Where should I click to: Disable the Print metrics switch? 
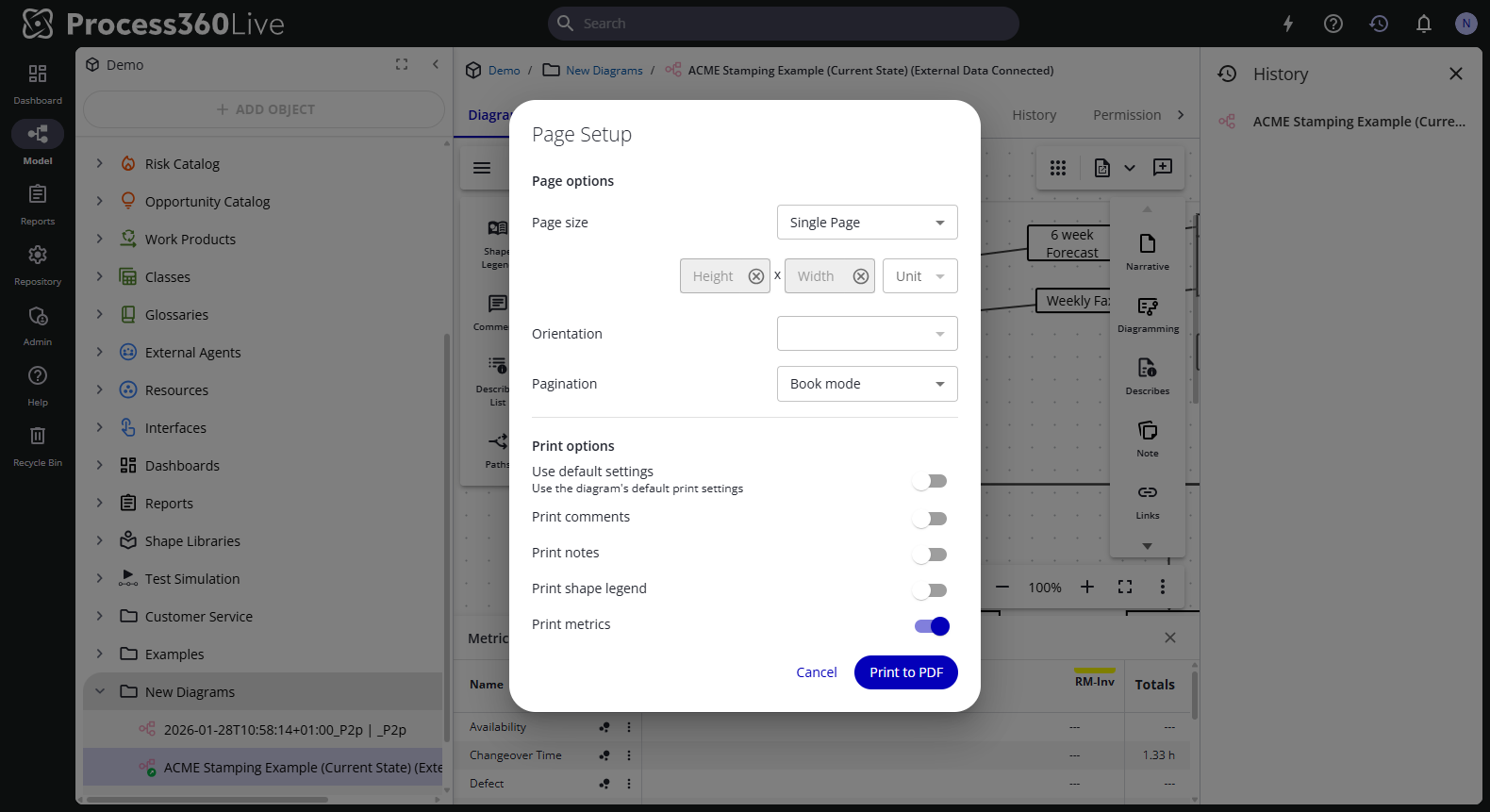(932, 626)
